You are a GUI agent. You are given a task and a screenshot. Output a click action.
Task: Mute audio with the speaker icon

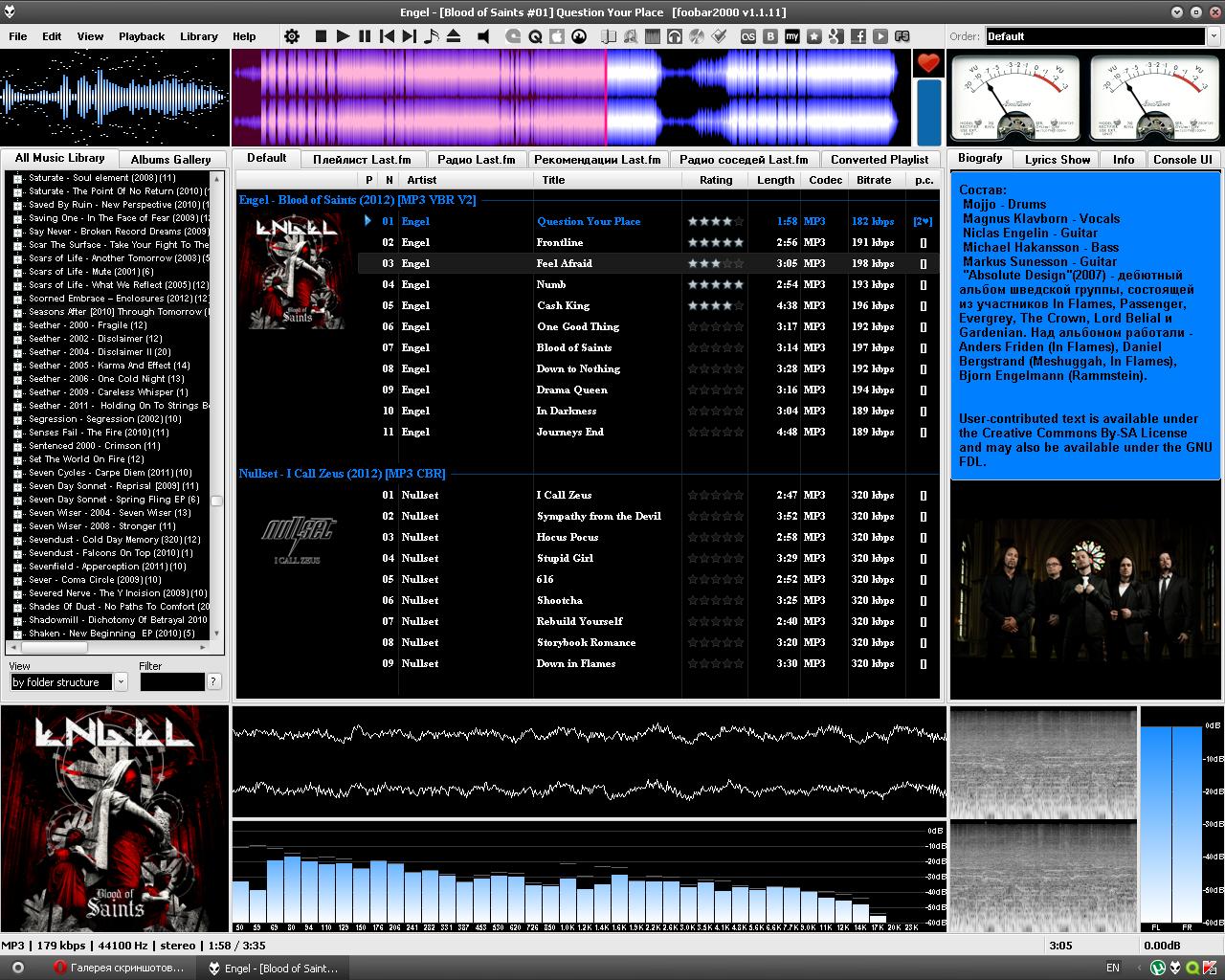483,36
